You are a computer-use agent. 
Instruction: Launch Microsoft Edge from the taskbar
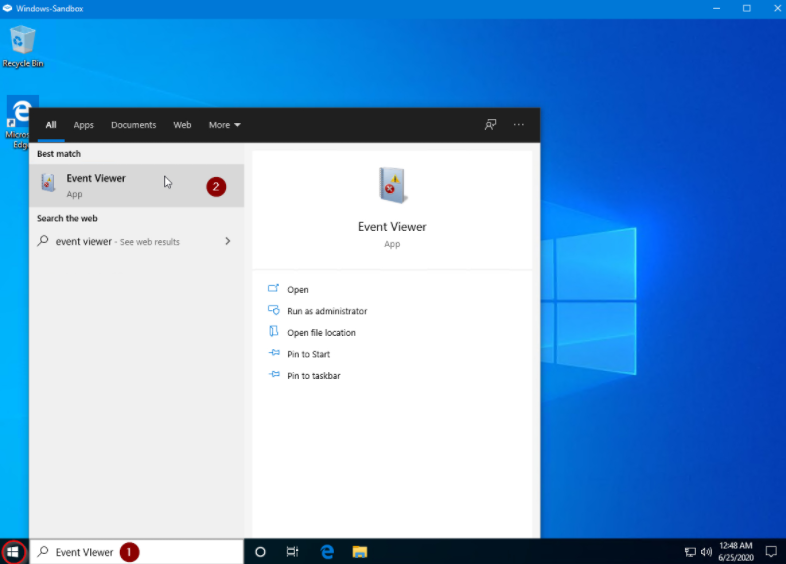click(326, 551)
